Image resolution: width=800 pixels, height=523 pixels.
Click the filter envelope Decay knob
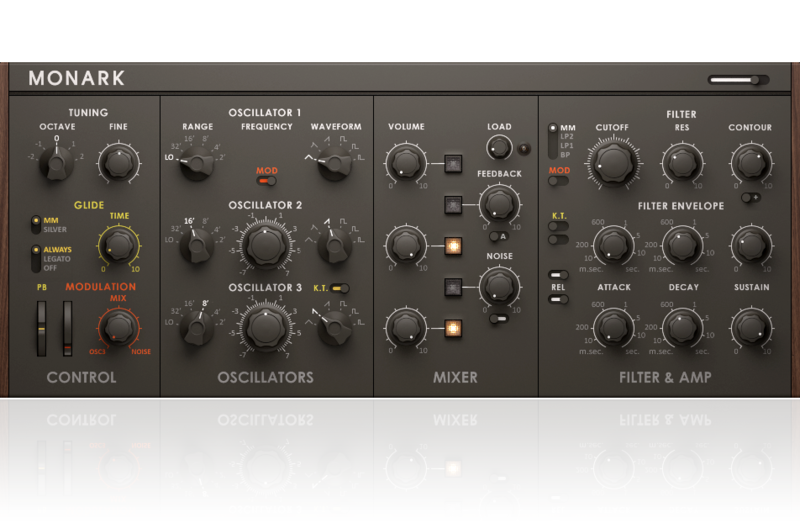(x=682, y=245)
